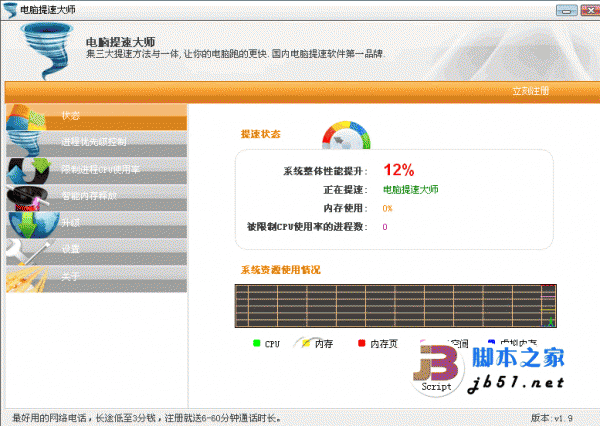Click the 智能内存释放 magic hat icon
This screenshot has width=600, height=426.
click(x=27, y=198)
